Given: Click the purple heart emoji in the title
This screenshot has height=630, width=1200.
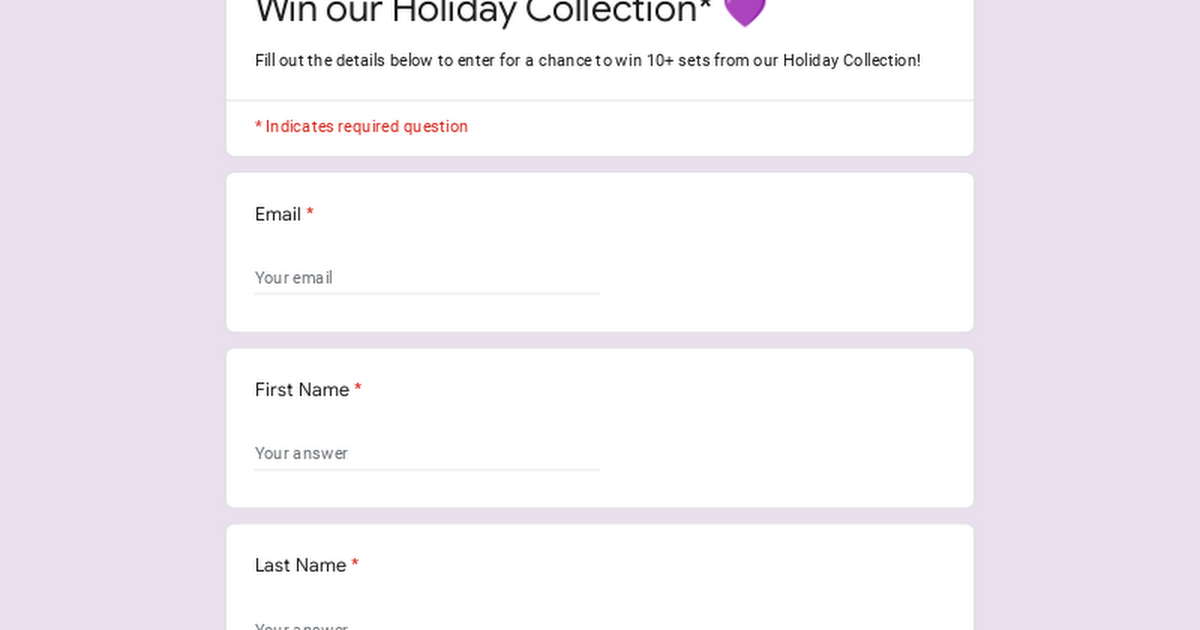Looking at the screenshot, I should pyautogui.click(x=744, y=11).
